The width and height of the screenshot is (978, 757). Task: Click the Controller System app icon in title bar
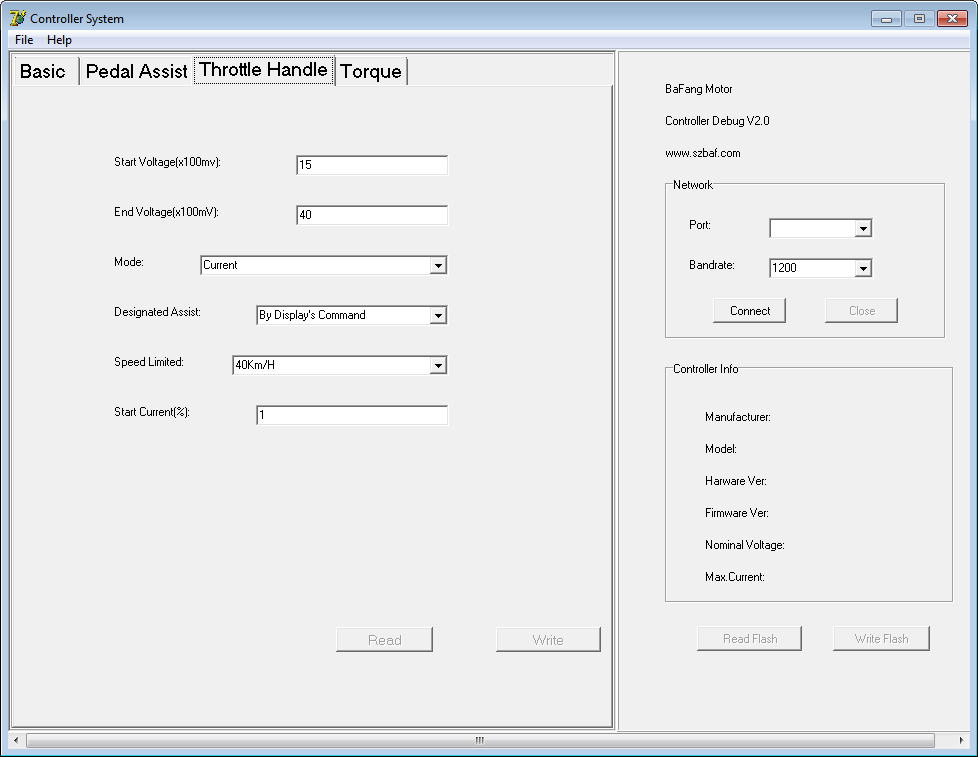[x=17, y=18]
